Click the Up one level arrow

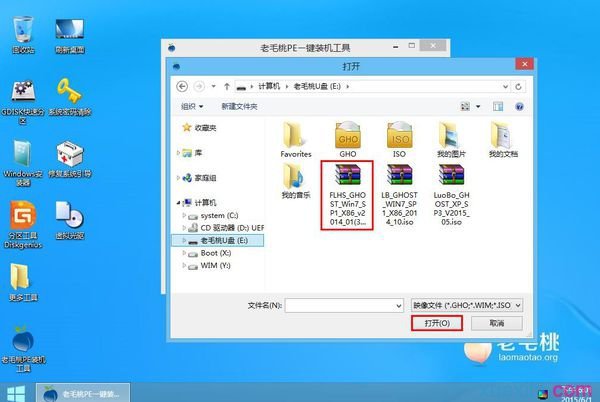tap(227, 86)
